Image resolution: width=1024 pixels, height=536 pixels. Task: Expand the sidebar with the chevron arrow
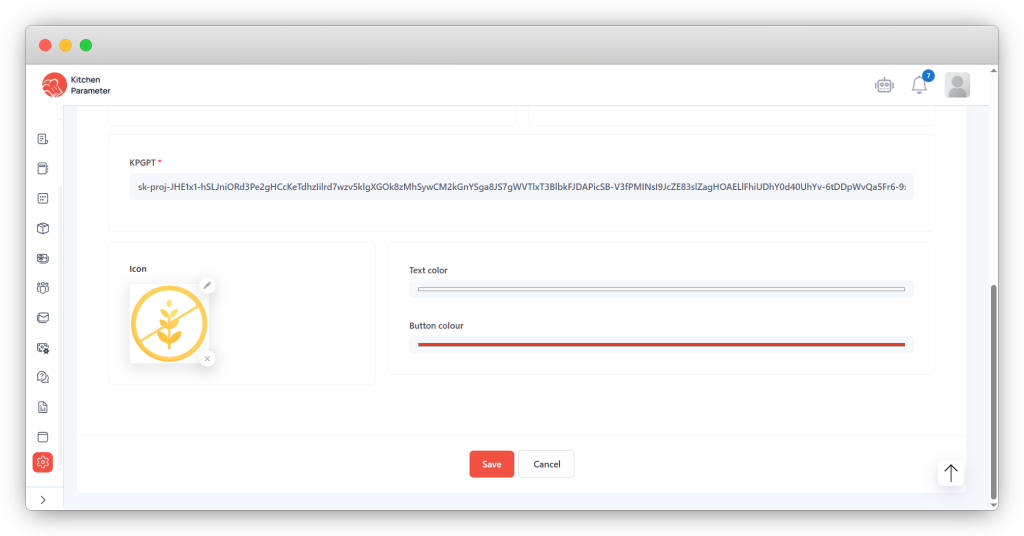click(43, 499)
